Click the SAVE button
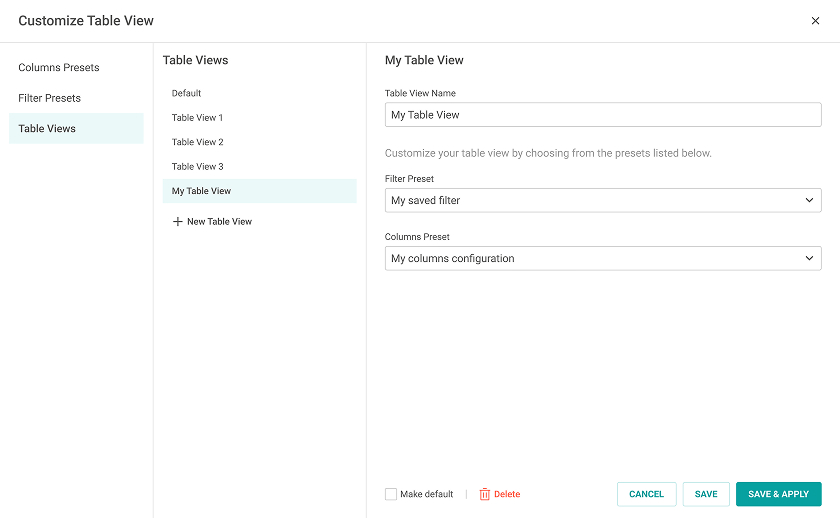The width and height of the screenshot is (840, 518). 706,494
